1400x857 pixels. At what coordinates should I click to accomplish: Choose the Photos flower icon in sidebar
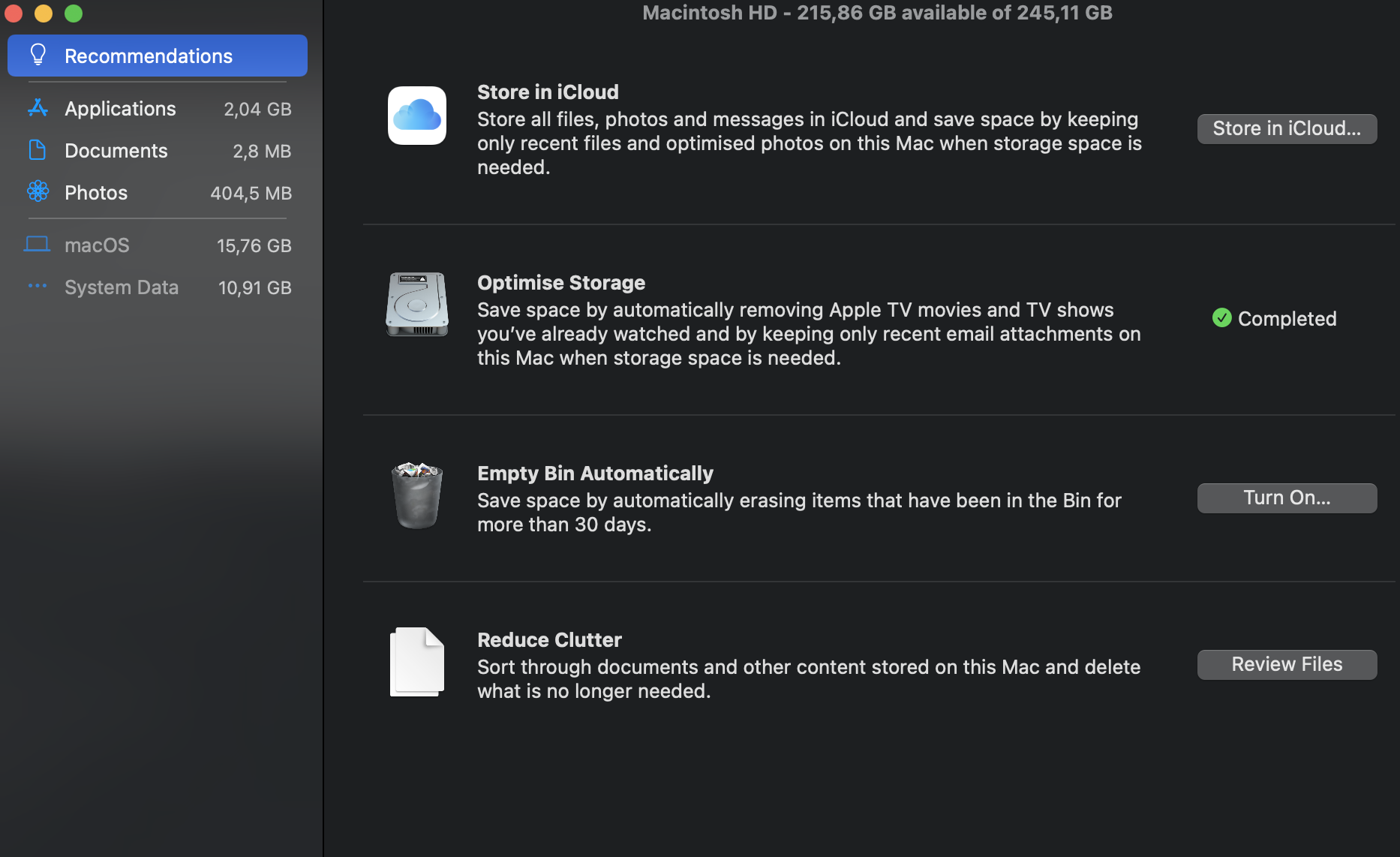(x=38, y=191)
